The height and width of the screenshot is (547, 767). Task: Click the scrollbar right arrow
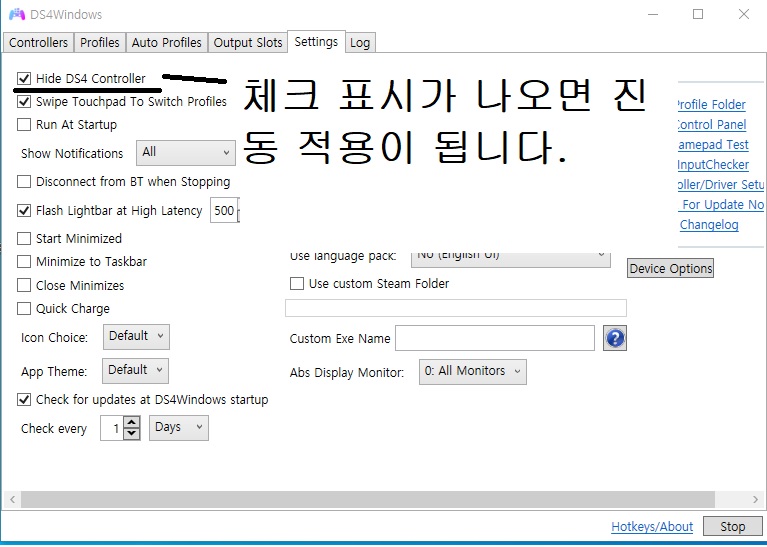[756, 500]
